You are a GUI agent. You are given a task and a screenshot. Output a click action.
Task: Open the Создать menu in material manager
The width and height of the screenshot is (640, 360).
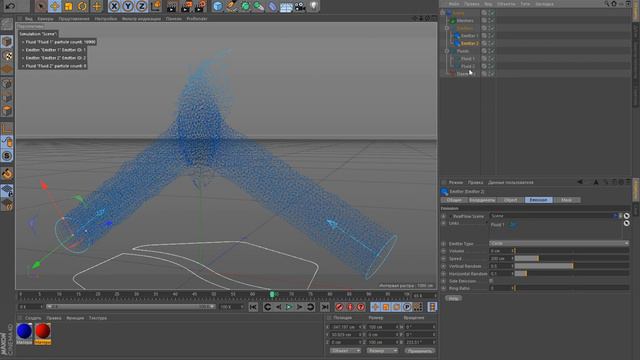coord(33,318)
